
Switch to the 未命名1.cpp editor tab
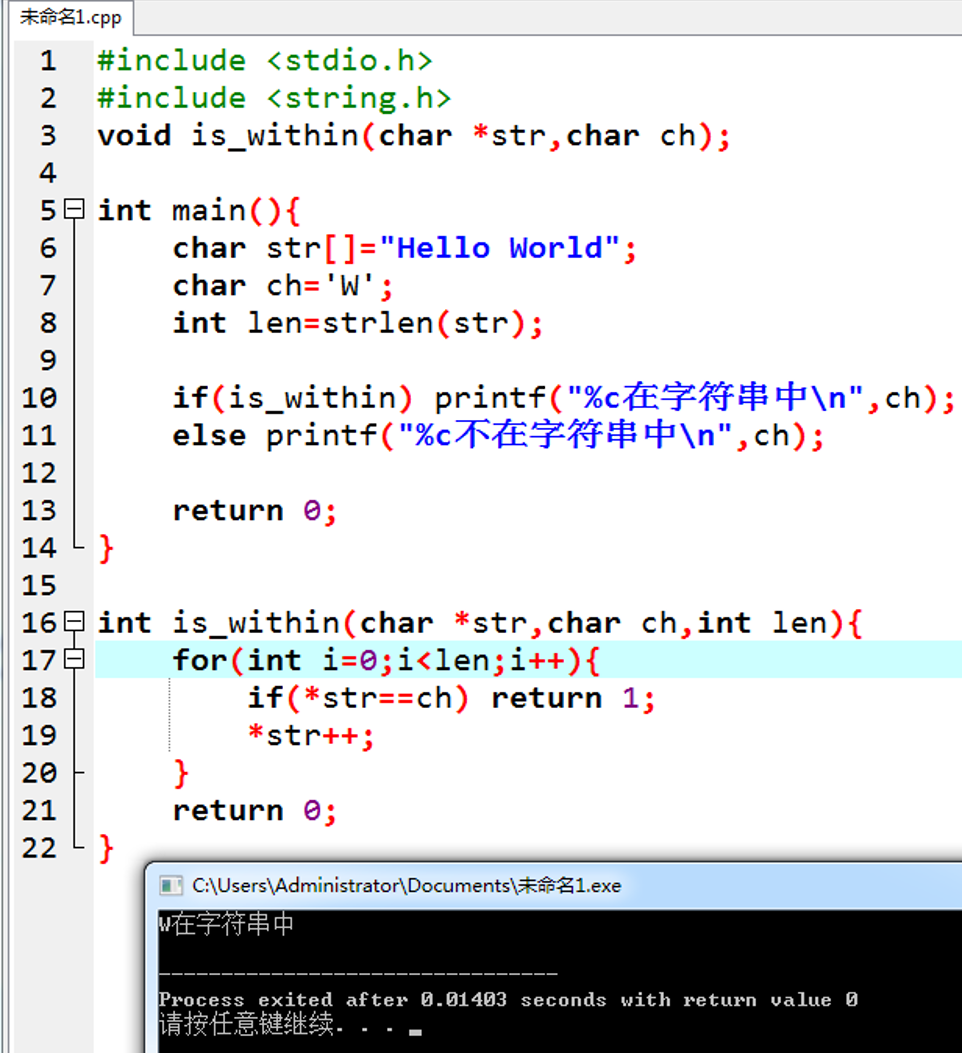pos(71,17)
